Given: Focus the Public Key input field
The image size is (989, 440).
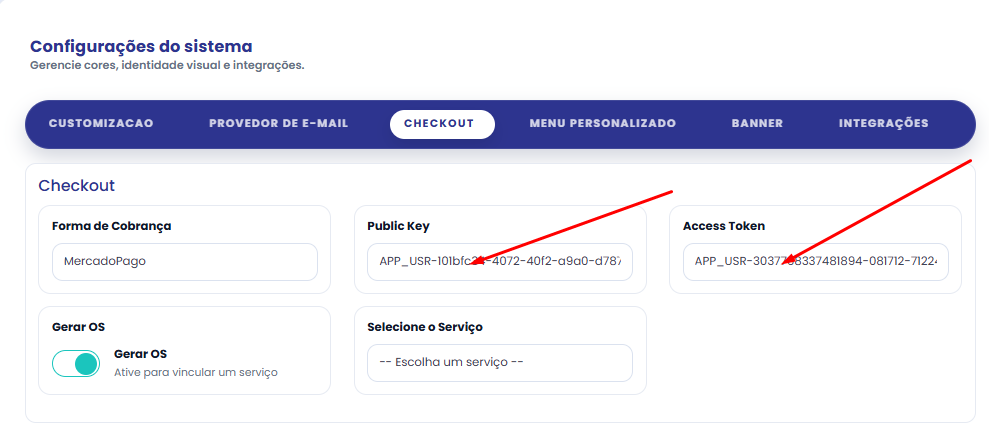Looking at the screenshot, I should (500, 262).
